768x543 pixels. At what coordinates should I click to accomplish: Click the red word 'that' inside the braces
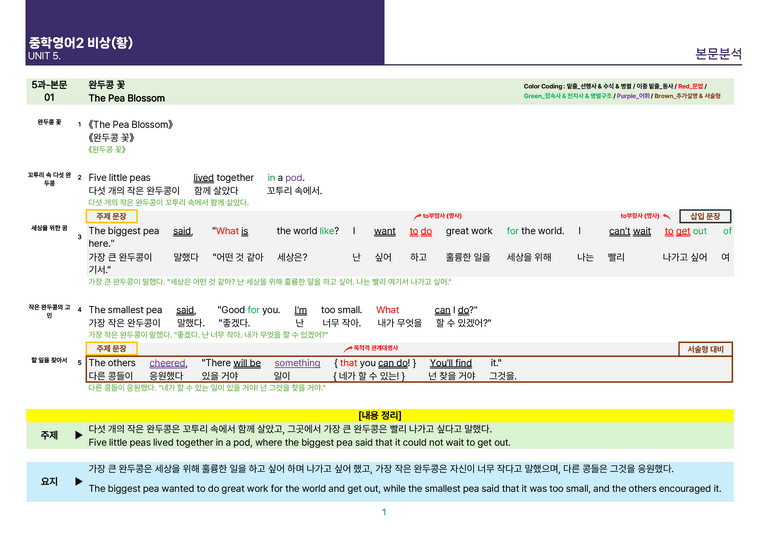[349, 363]
